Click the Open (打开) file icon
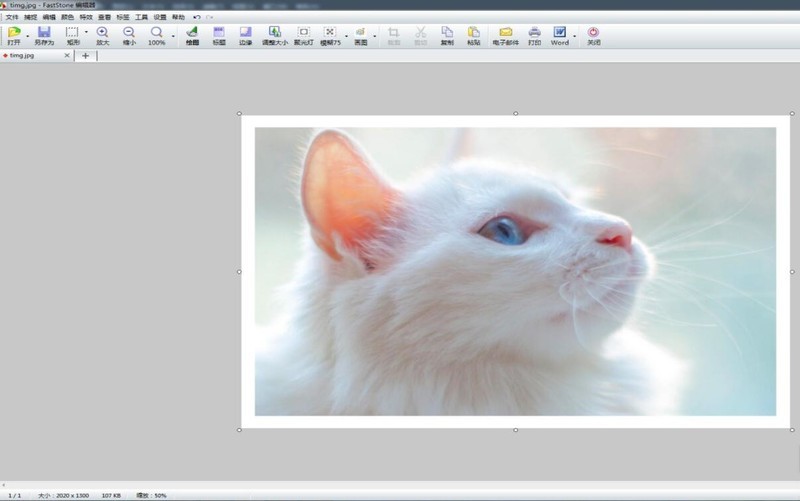Viewport: 800px width, 501px height. click(x=13, y=33)
